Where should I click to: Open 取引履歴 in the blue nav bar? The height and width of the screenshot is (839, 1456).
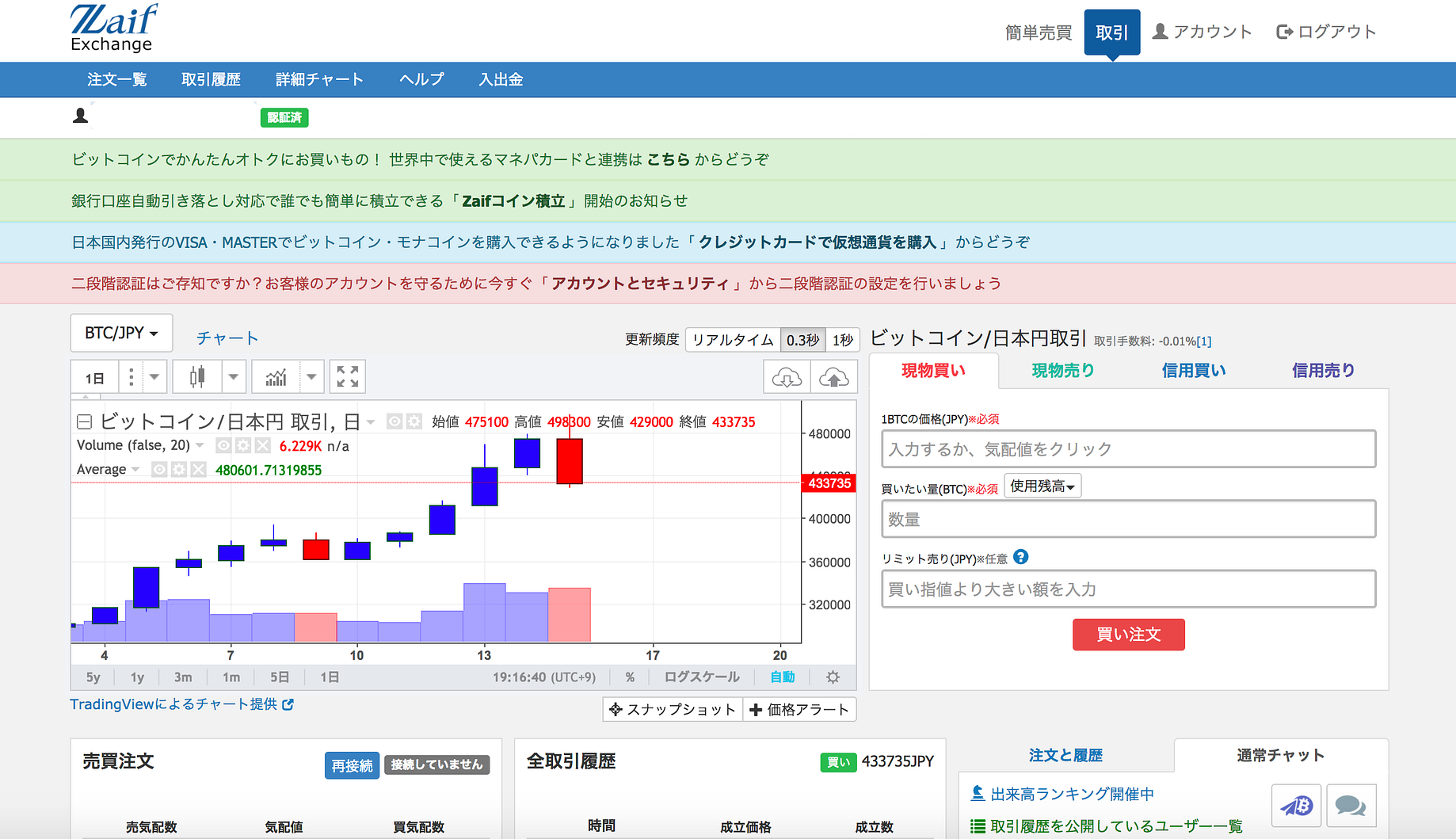point(211,79)
